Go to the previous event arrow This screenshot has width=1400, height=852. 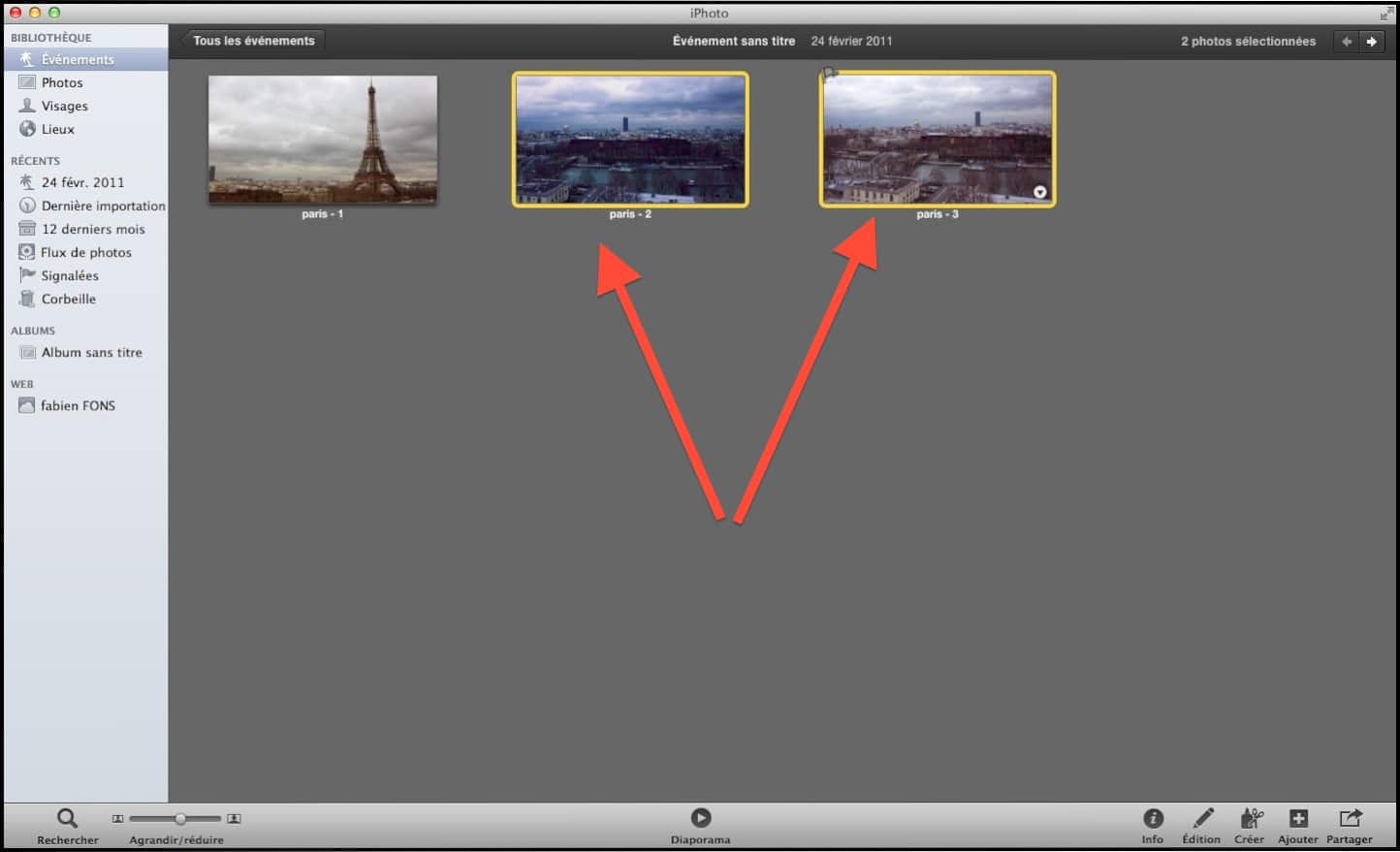[x=1346, y=42]
